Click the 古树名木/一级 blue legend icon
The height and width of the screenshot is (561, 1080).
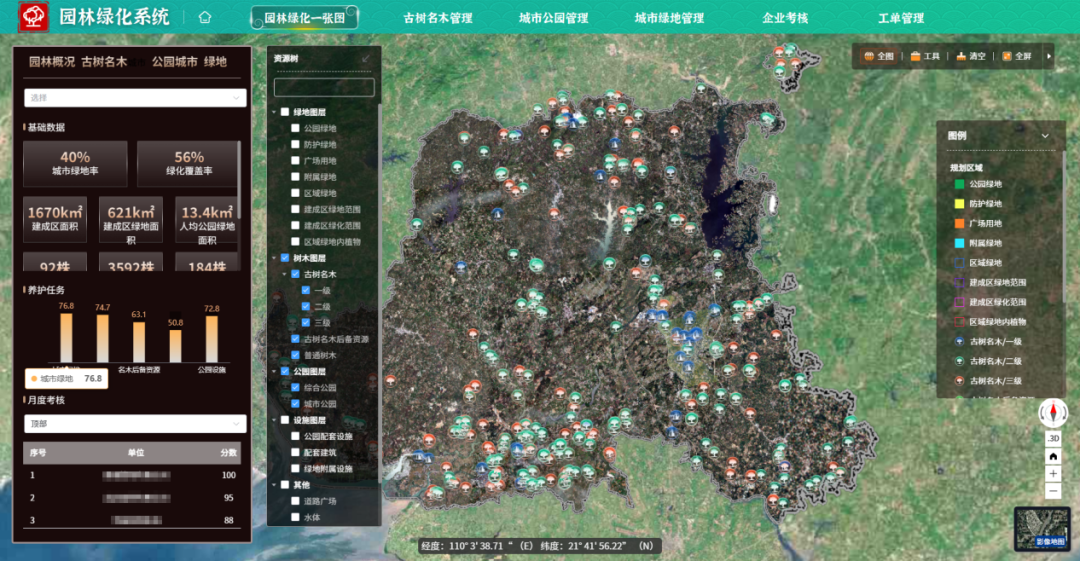(x=959, y=341)
